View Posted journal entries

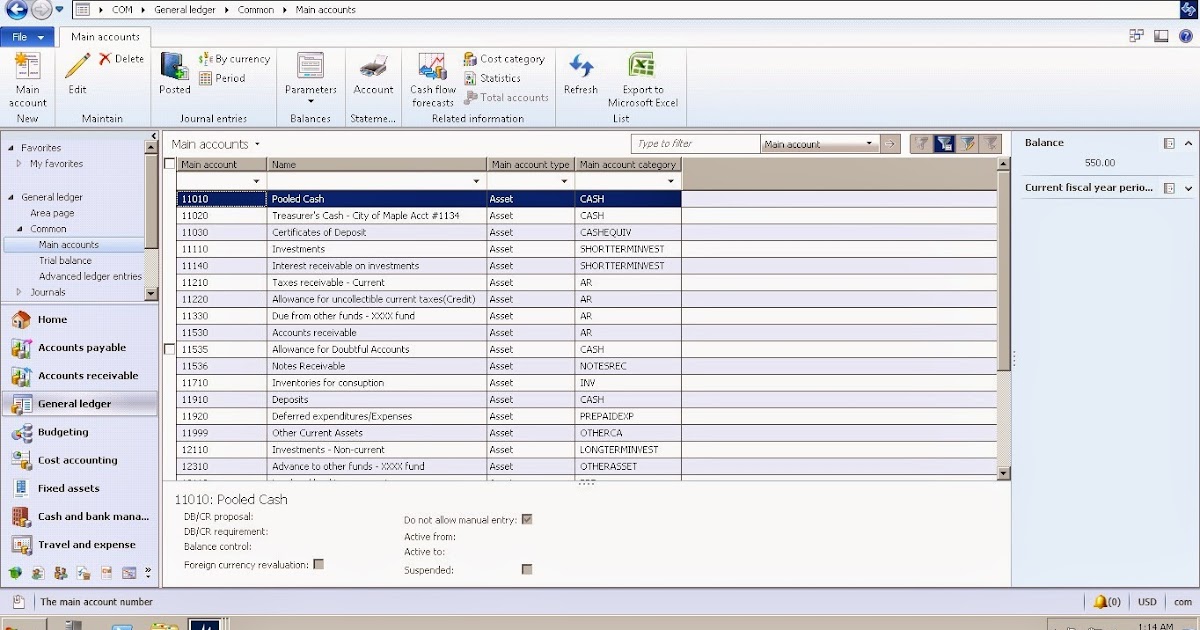tap(174, 80)
